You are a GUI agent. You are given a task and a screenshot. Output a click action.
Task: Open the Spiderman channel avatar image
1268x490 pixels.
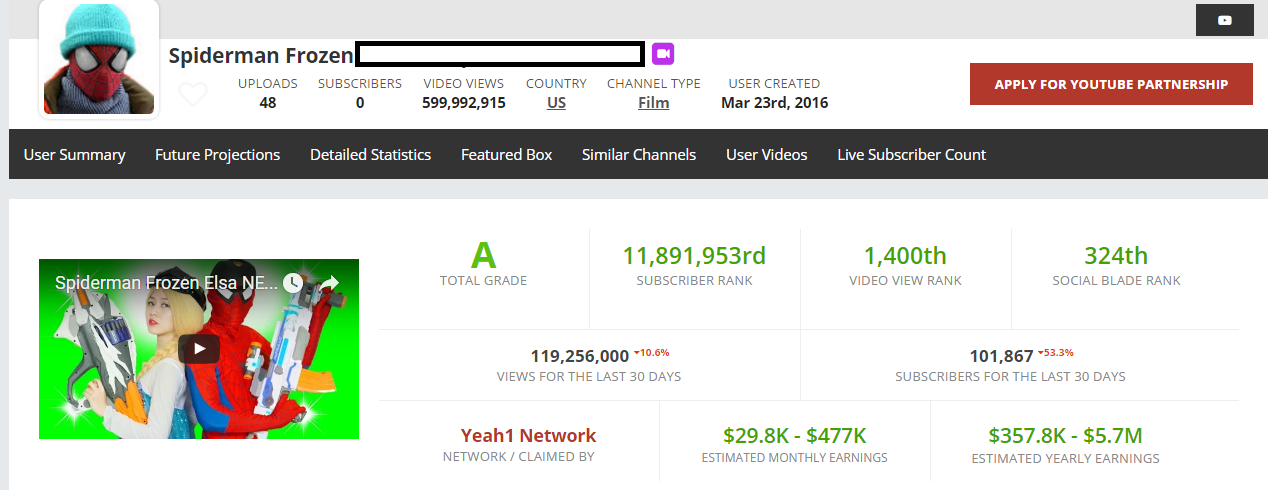coord(99,58)
